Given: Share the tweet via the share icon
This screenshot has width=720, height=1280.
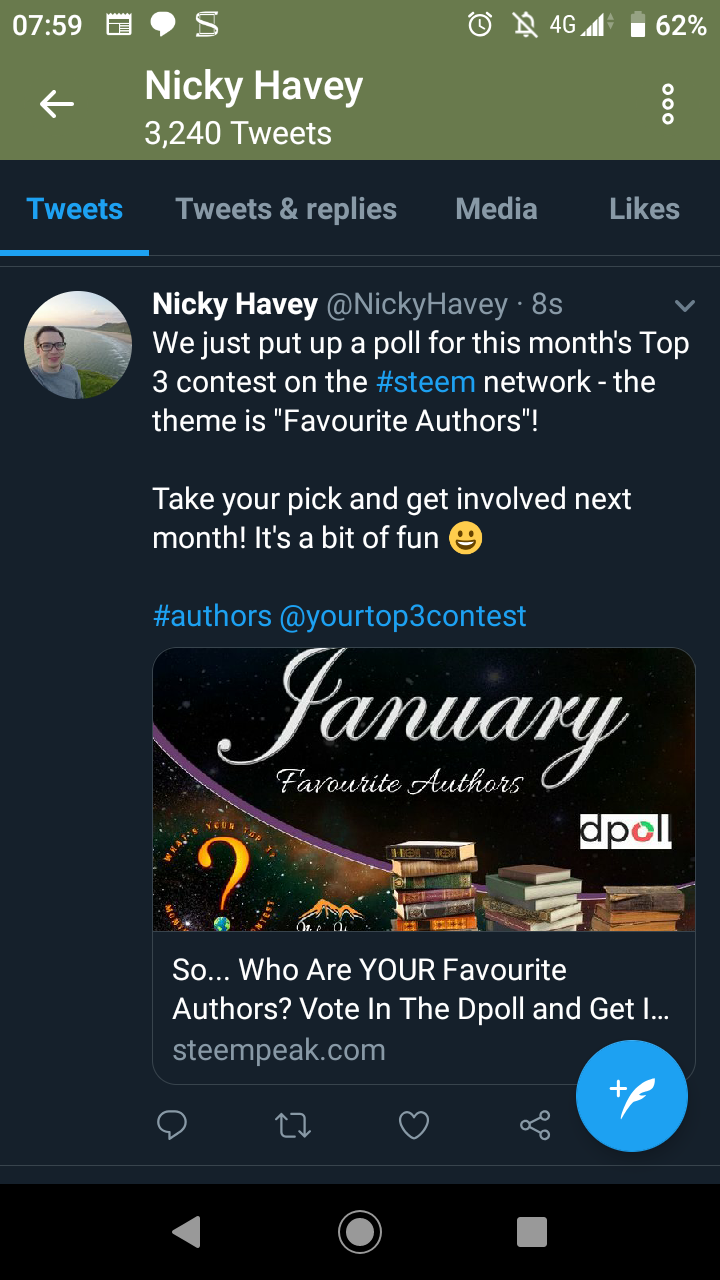Looking at the screenshot, I should pos(535,1126).
